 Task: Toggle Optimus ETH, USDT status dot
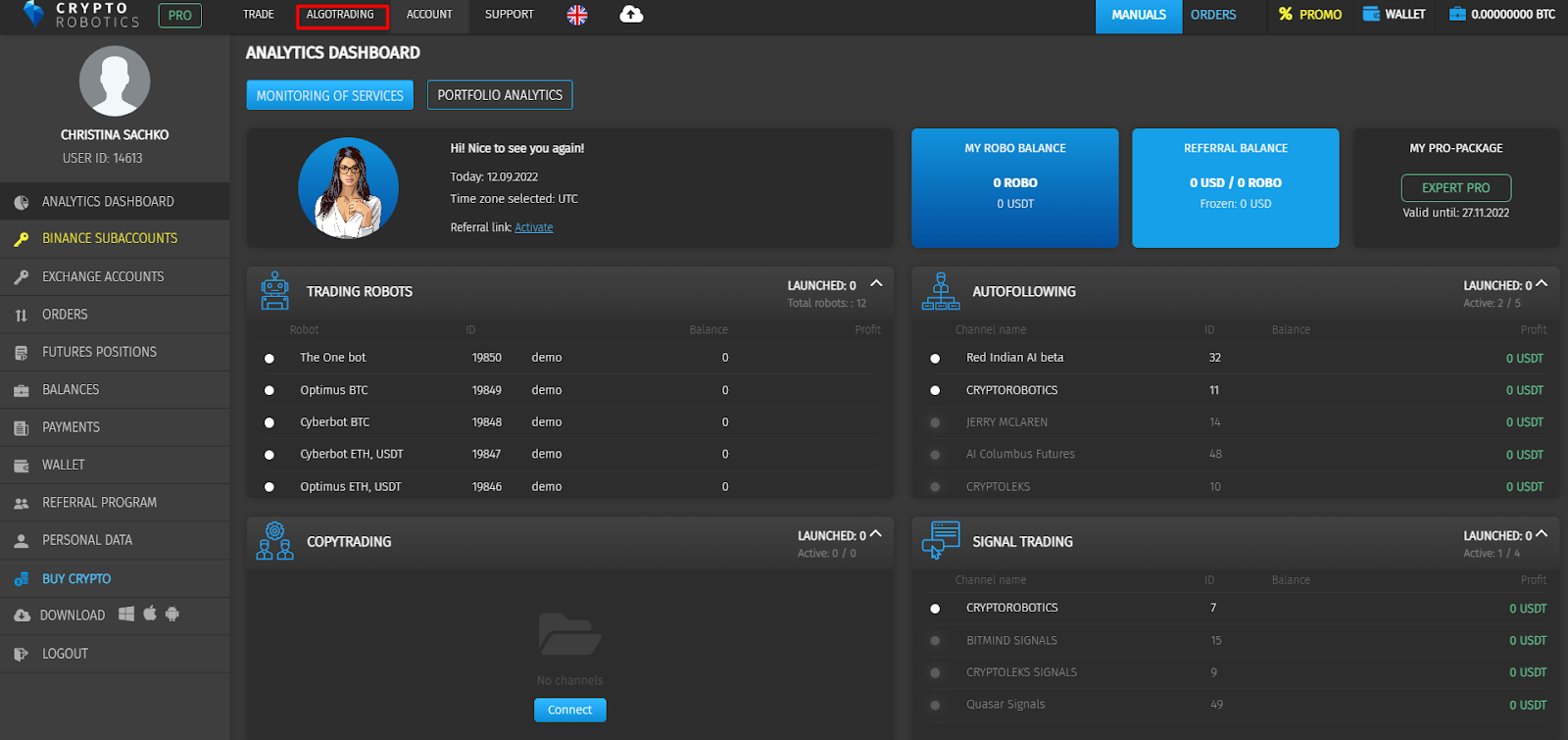tap(269, 487)
